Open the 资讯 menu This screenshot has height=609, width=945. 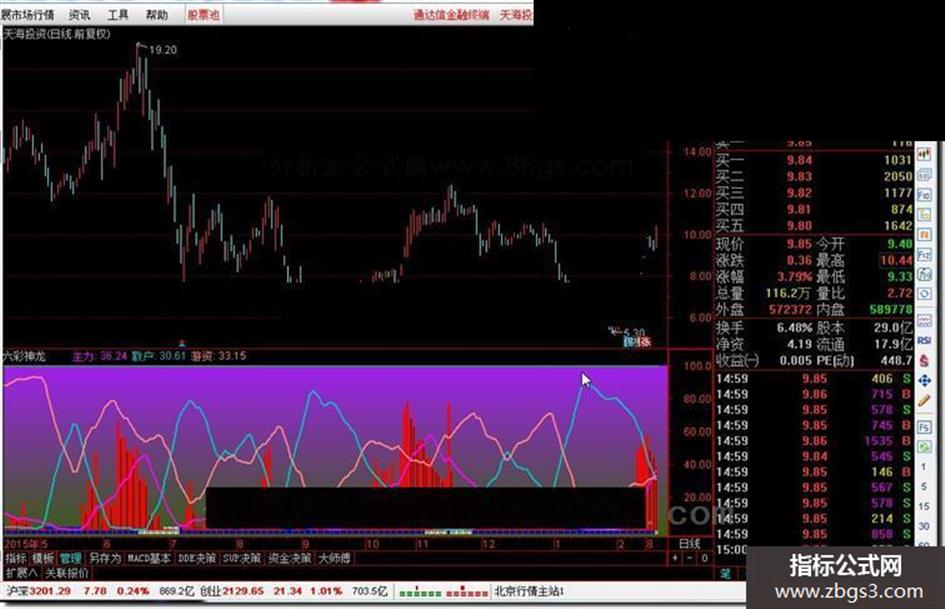[x=80, y=14]
